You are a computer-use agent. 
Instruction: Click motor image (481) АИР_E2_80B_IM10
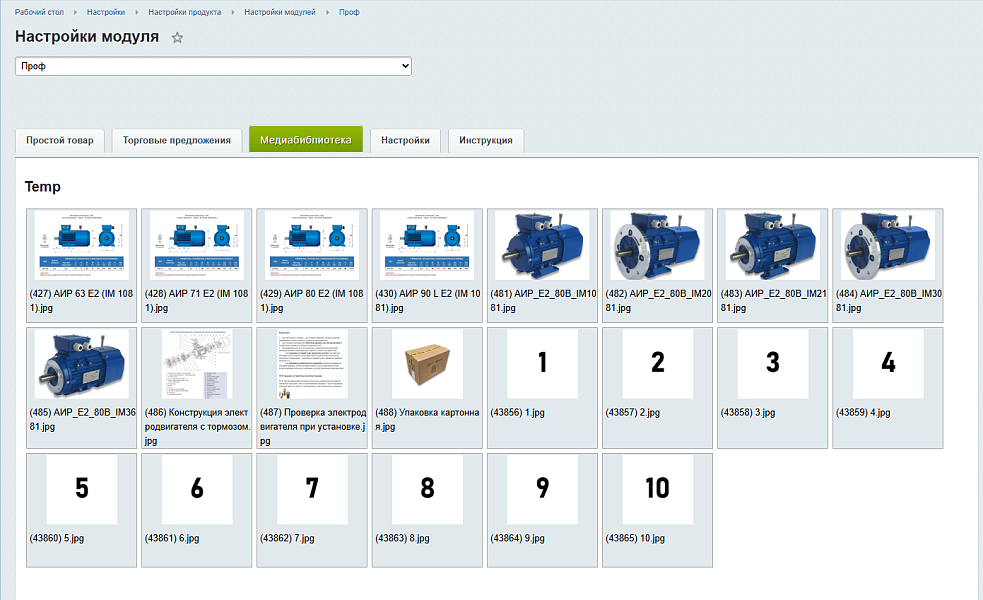click(542, 246)
